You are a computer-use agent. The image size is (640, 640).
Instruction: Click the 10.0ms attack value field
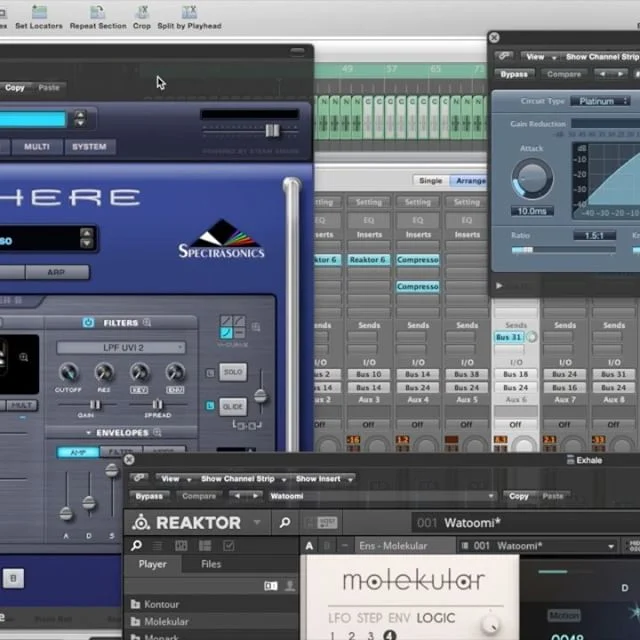[x=532, y=211]
